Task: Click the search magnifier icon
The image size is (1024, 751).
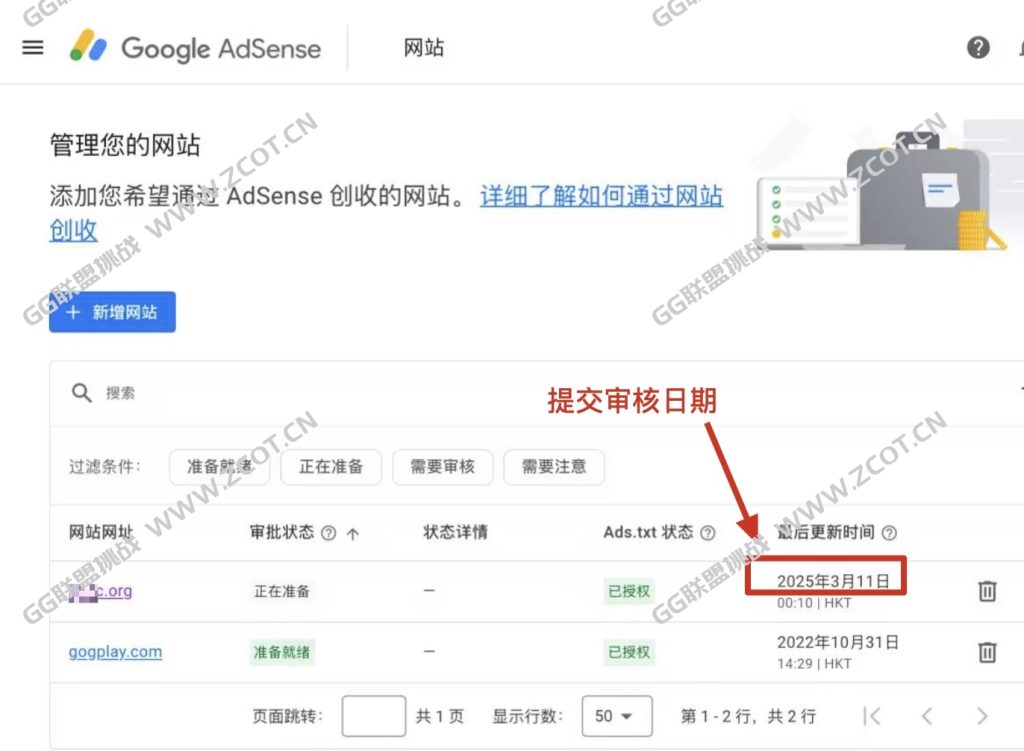Action: (82, 392)
